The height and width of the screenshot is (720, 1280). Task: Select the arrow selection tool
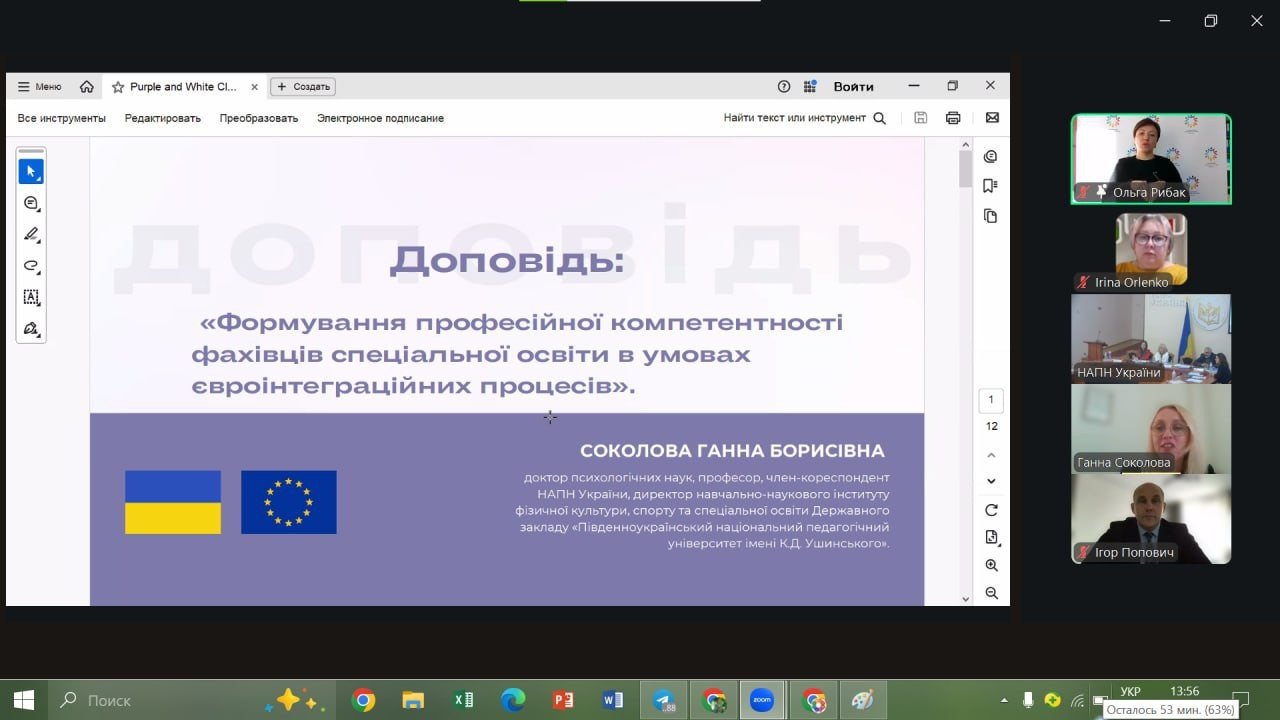(31, 172)
